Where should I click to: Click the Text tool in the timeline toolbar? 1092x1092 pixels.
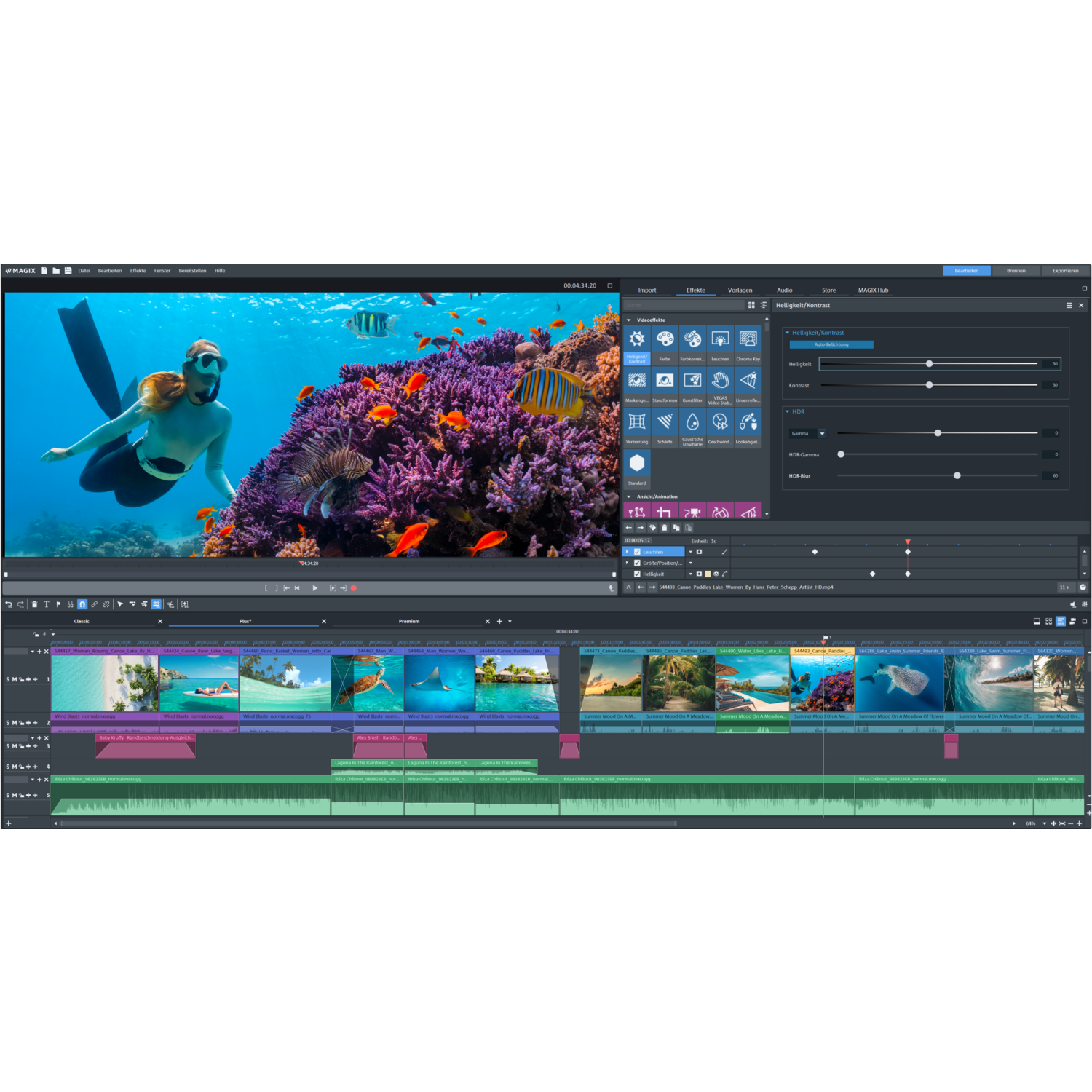[45, 604]
